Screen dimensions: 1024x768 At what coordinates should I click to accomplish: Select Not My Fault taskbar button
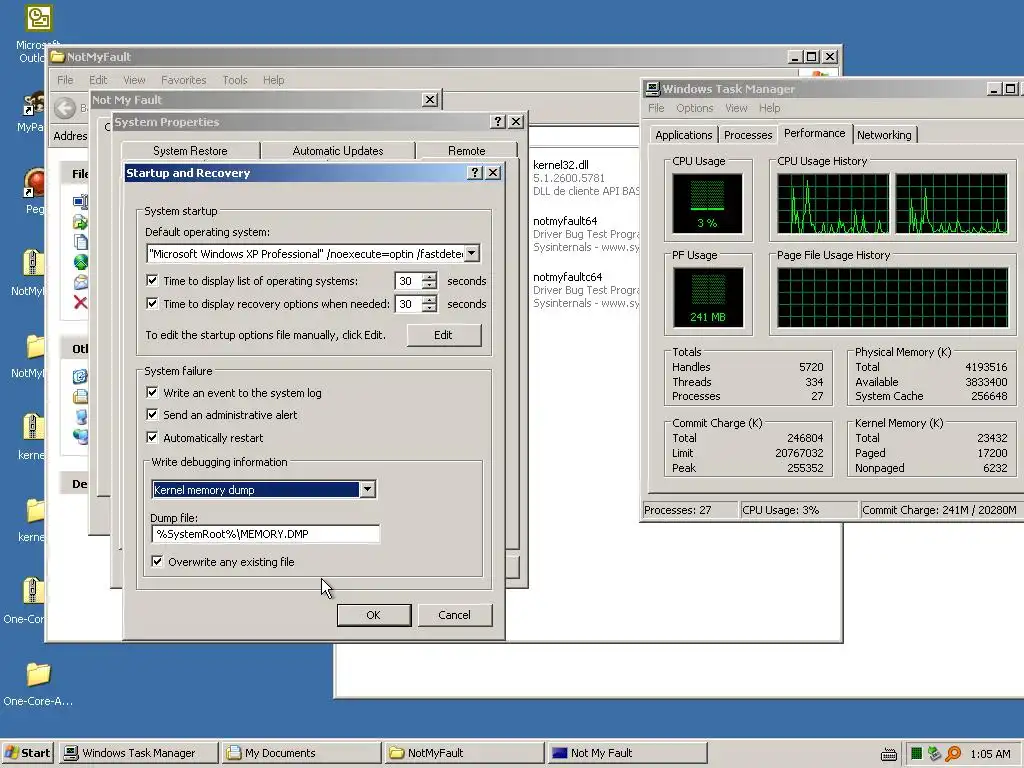click(627, 753)
